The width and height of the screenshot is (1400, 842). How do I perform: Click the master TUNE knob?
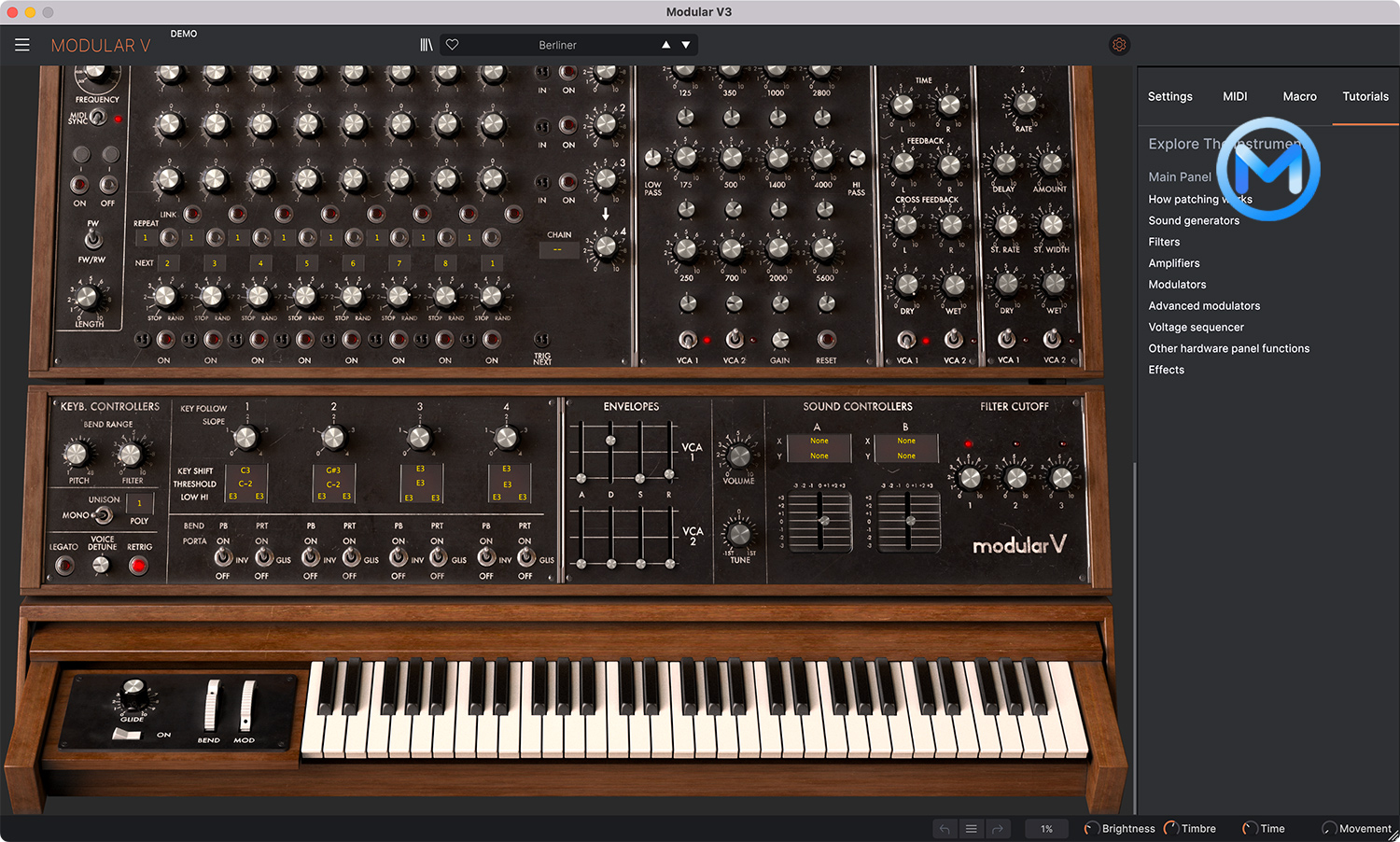739,534
